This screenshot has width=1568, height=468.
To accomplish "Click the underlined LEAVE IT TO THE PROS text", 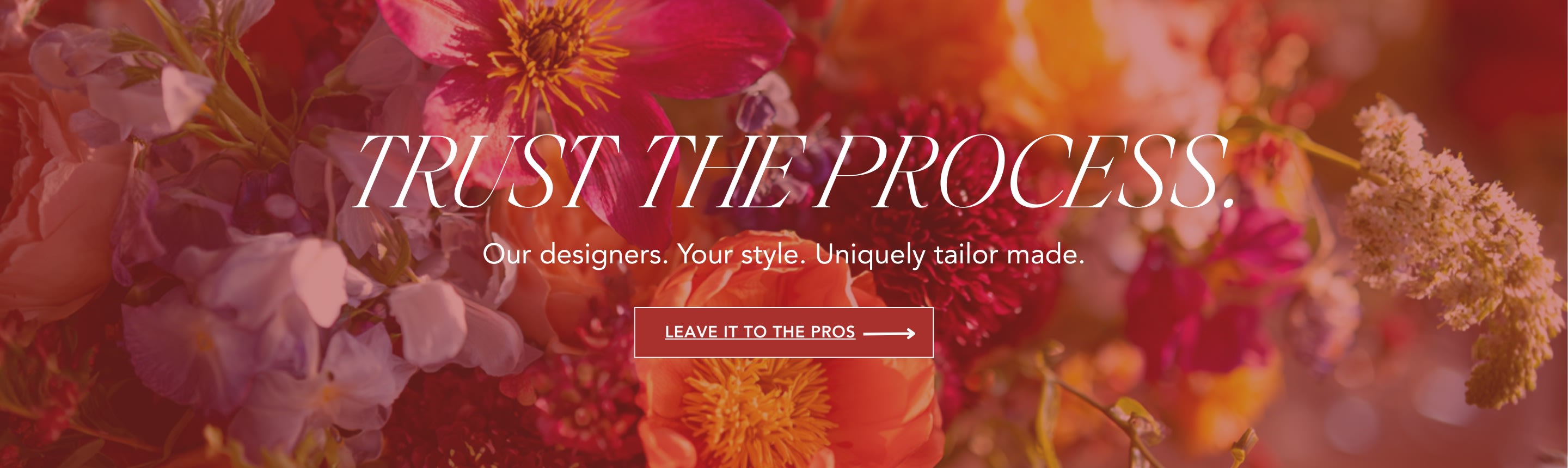I will click(759, 332).
